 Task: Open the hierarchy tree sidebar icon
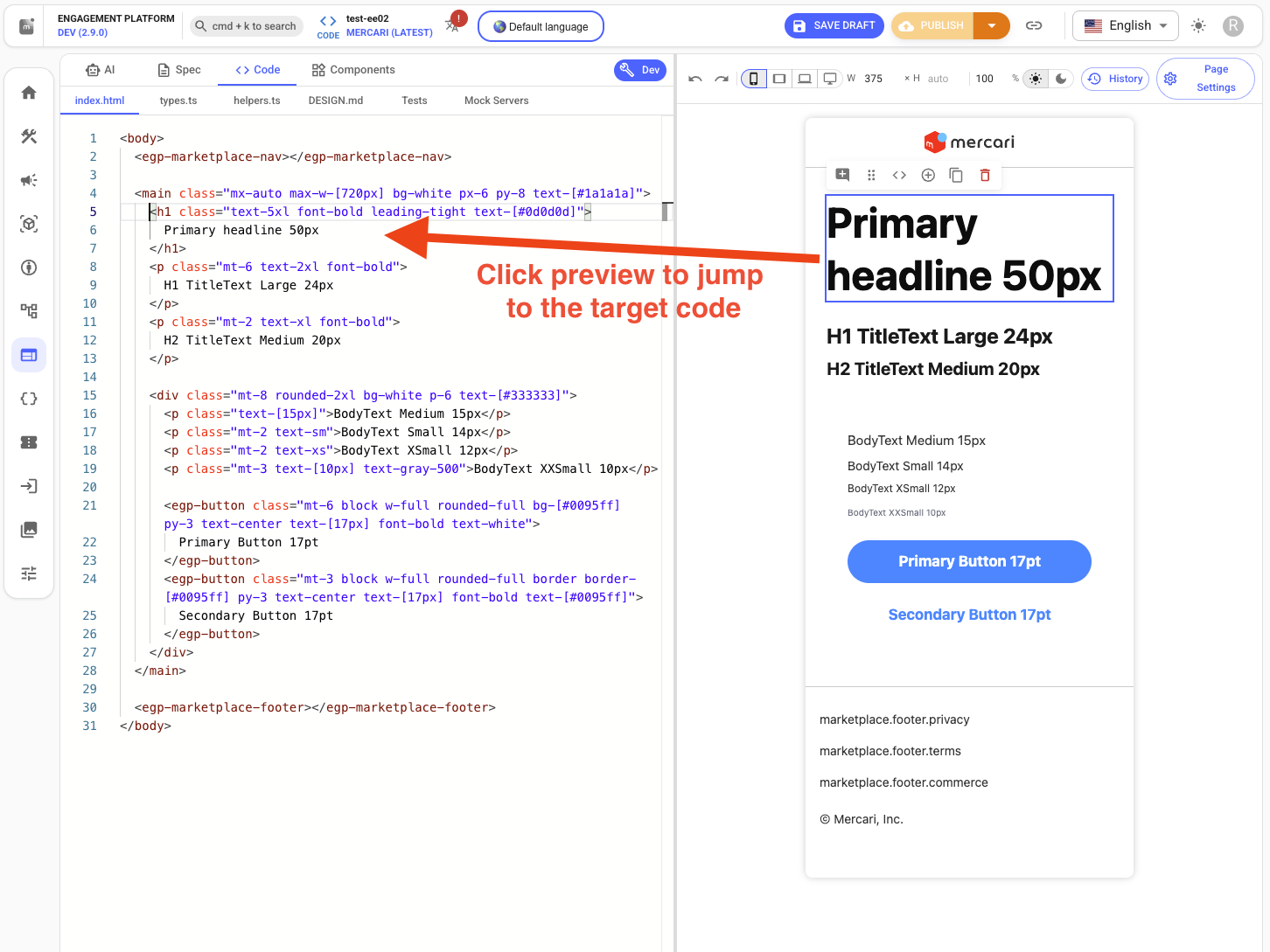coord(29,311)
